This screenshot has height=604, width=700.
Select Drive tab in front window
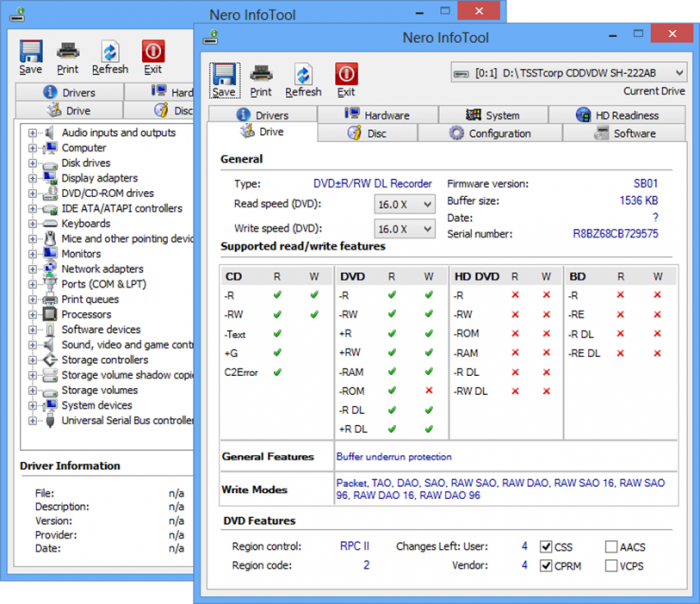point(262,132)
